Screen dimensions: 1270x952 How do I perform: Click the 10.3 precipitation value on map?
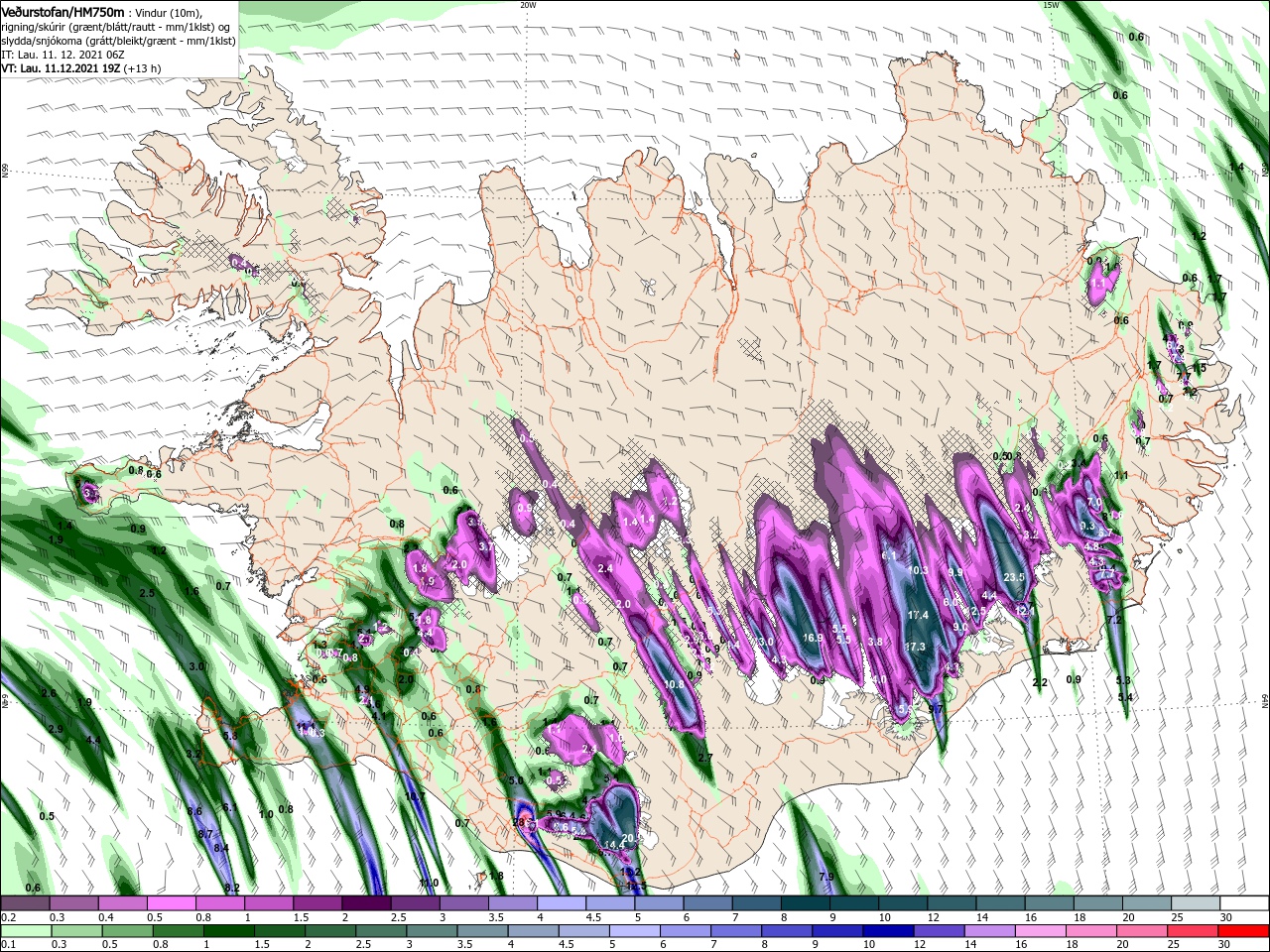coord(918,570)
